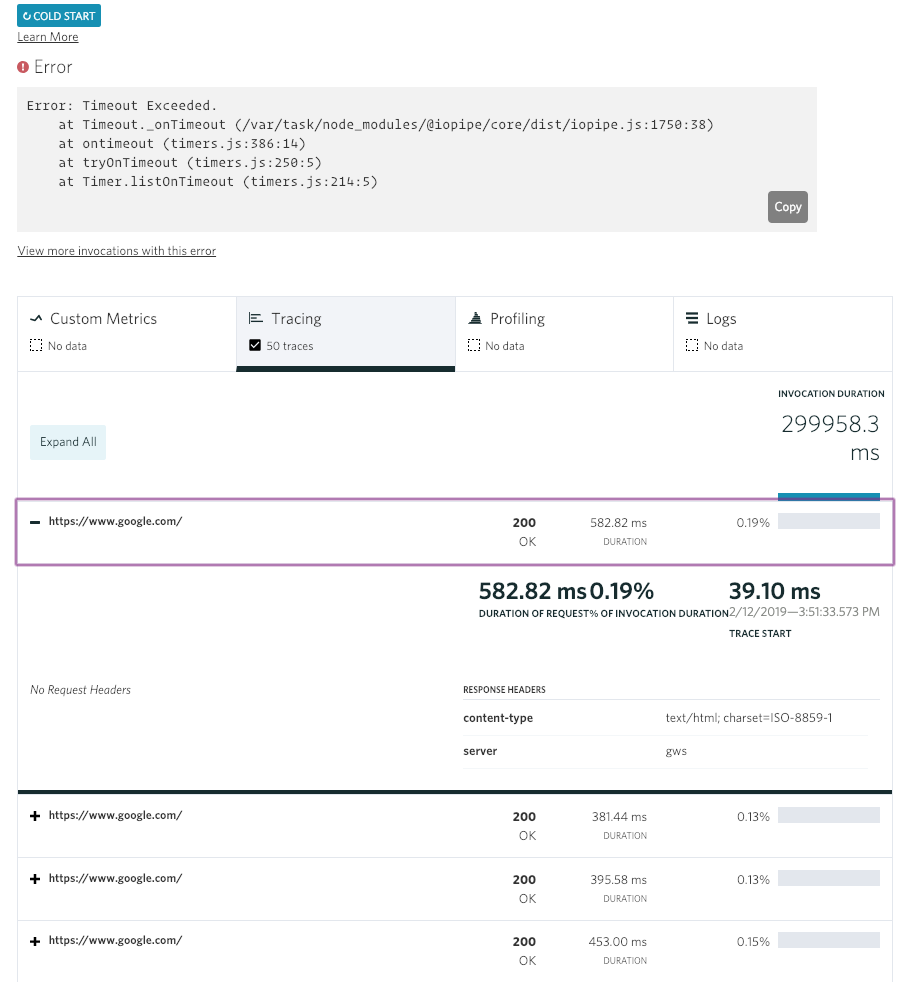Copy the timeout error stack trace

(x=787, y=207)
